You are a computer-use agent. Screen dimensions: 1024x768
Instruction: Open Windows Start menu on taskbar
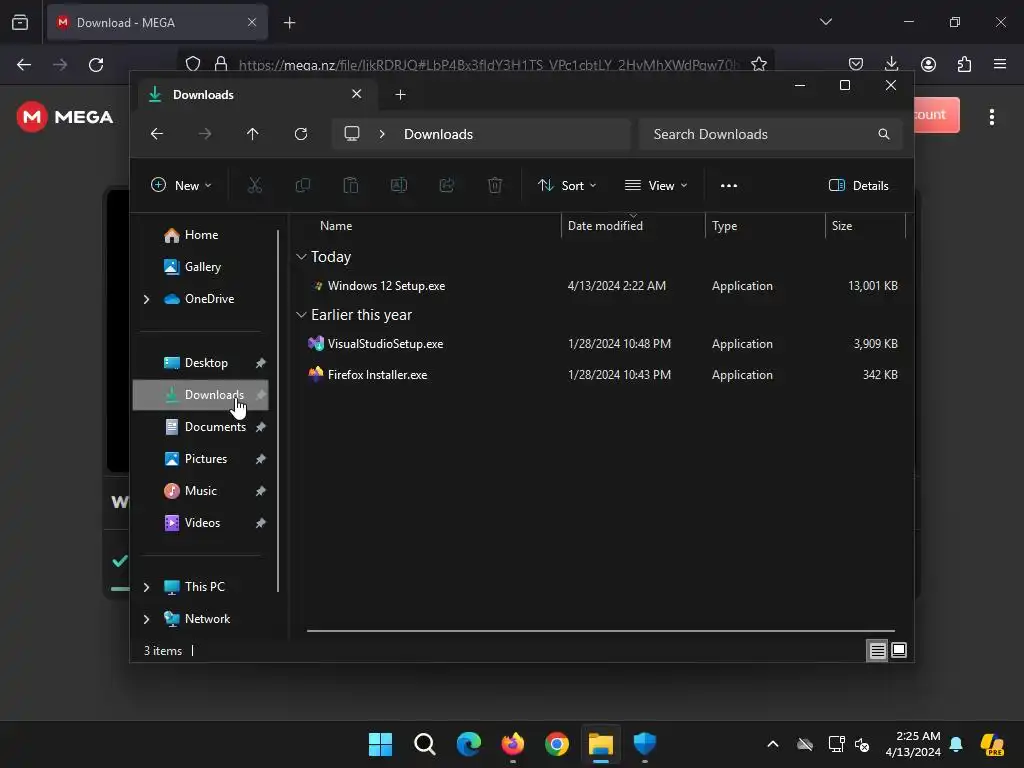tap(380, 744)
